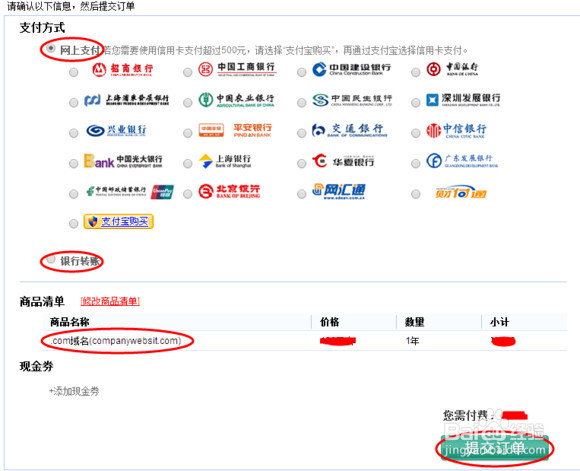
Task: Open the 修改商品清单 link
Action: [x=110, y=301]
